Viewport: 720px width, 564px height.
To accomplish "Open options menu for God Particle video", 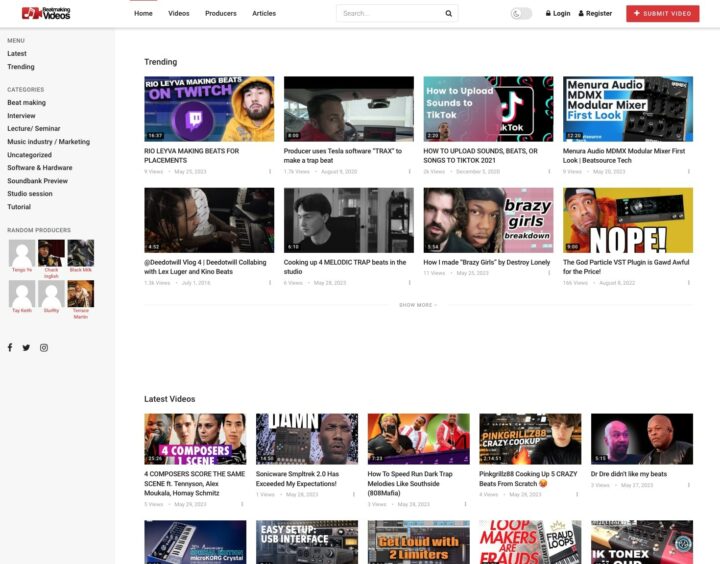I will [x=688, y=283].
